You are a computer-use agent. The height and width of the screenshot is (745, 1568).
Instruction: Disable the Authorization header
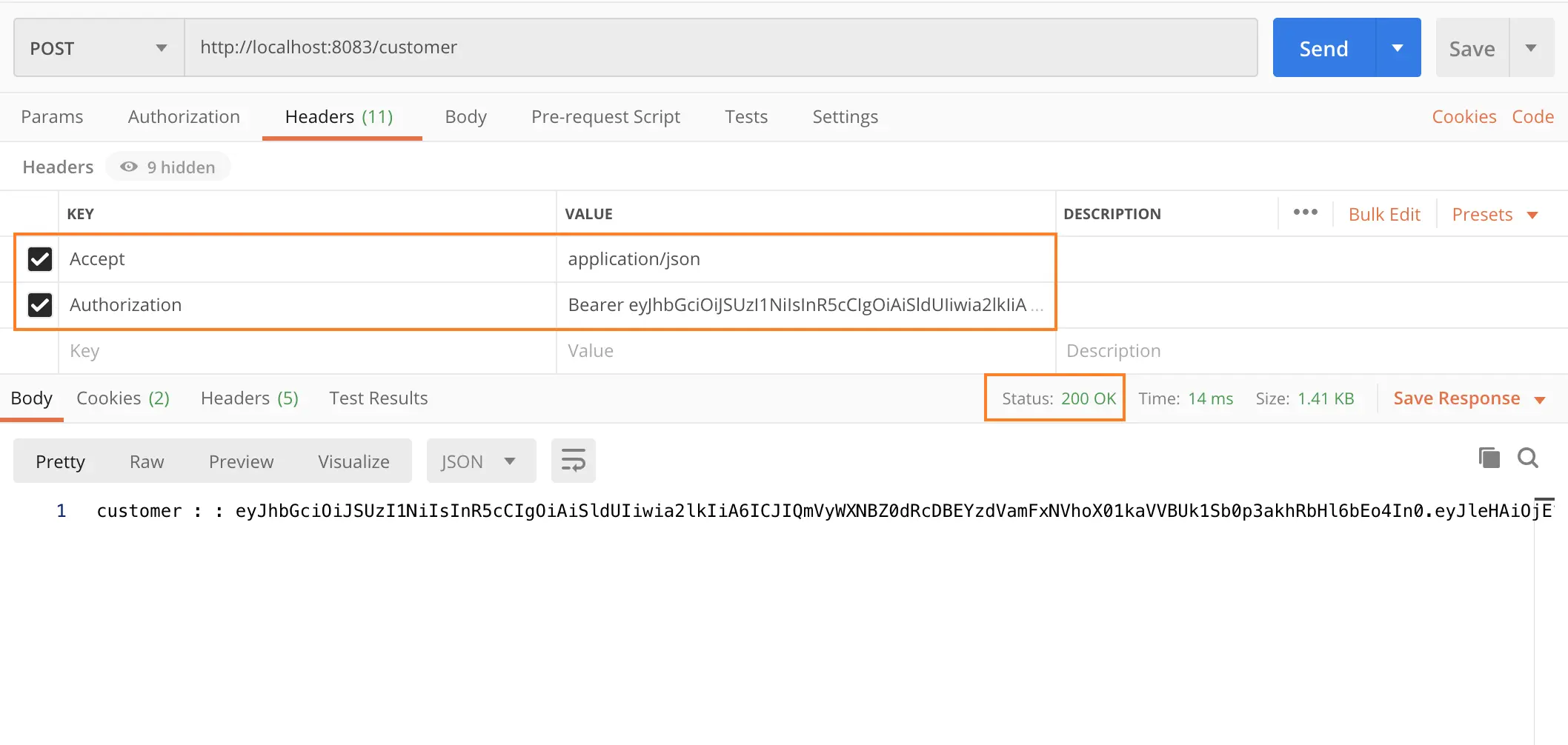(x=39, y=304)
